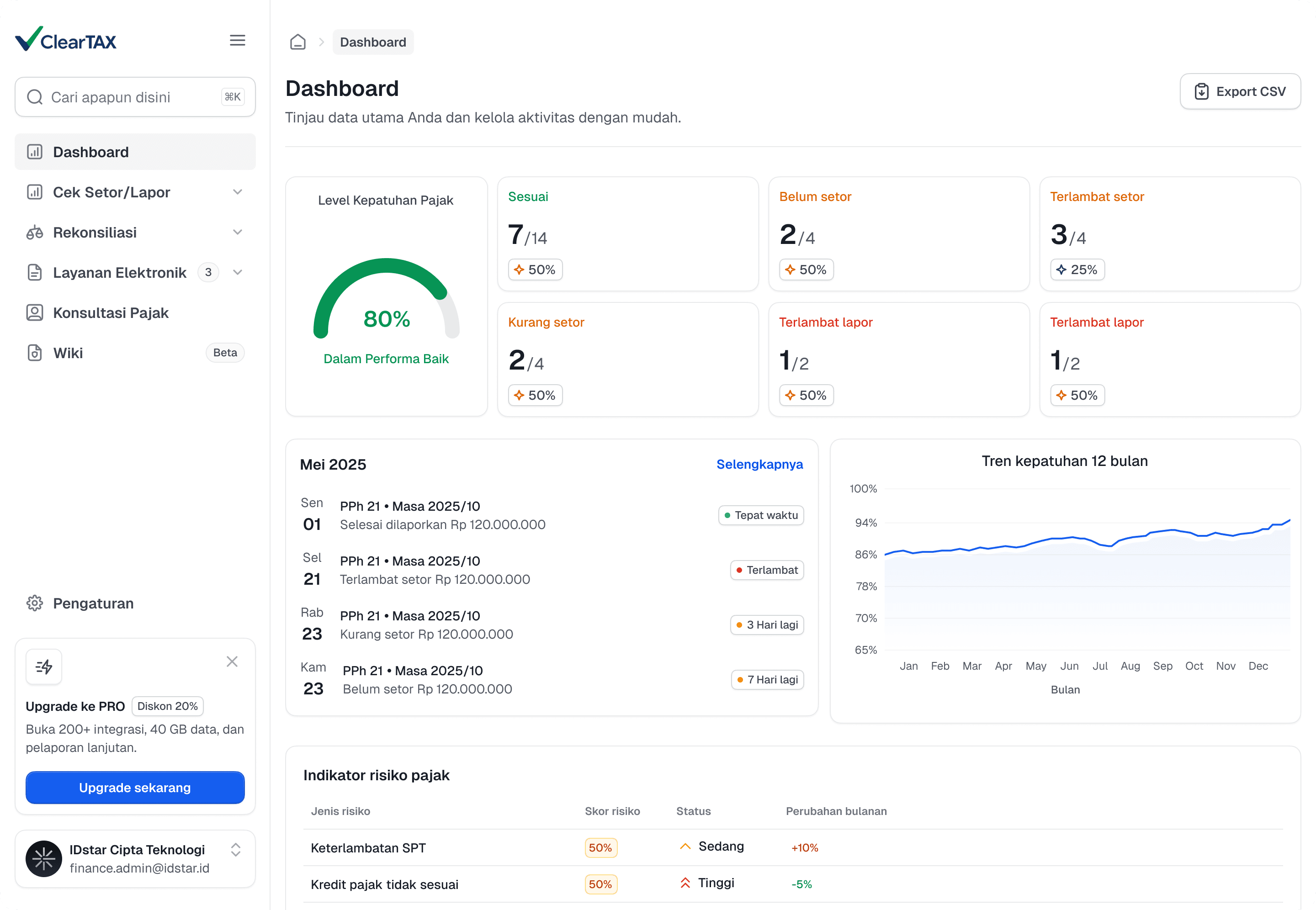
Task: Focus the Cari apapun disini search field
Action: pos(135,97)
